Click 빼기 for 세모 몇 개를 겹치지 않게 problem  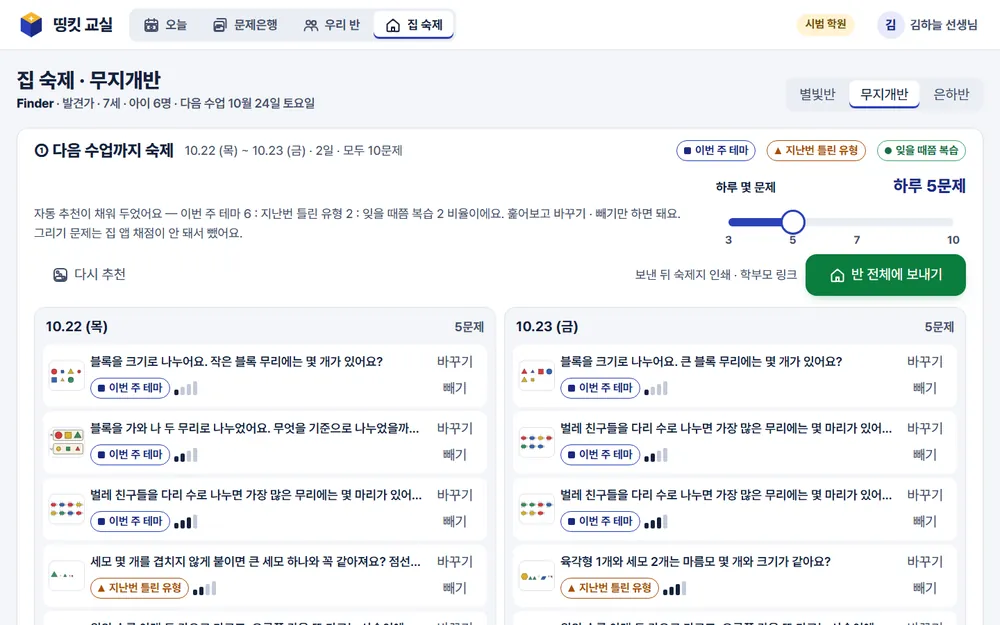pos(455,588)
